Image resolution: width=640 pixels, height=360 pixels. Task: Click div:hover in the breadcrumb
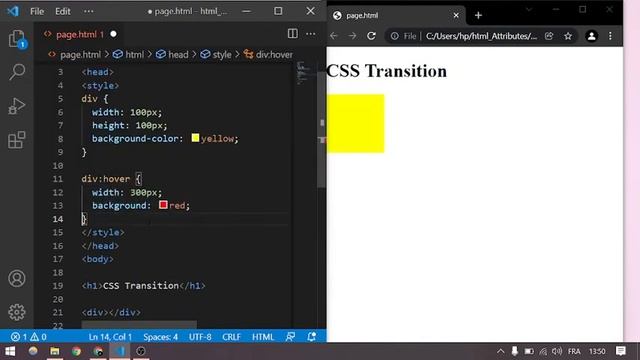point(268,55)
